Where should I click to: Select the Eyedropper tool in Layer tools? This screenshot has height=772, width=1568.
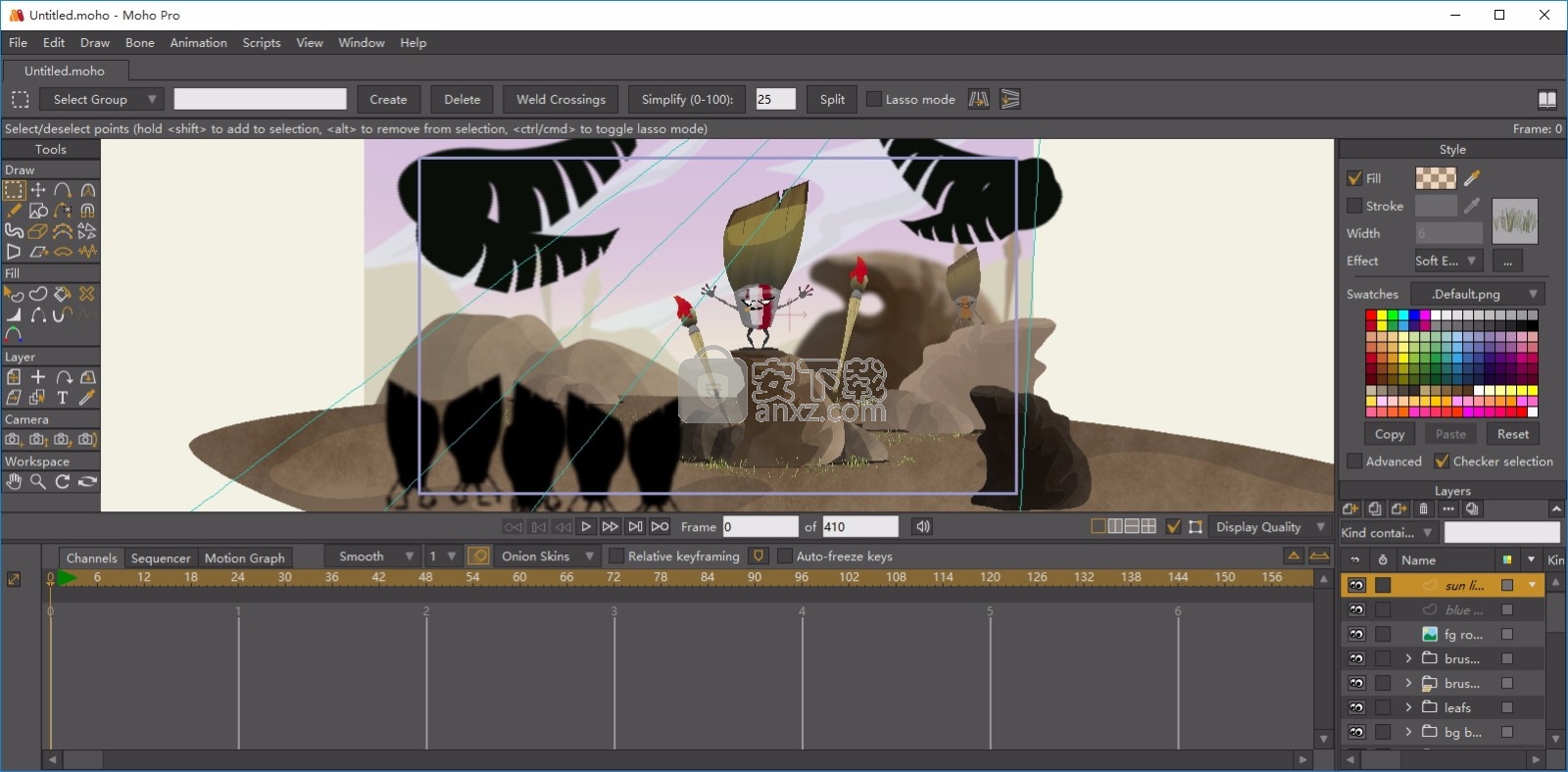click(87, 398)
